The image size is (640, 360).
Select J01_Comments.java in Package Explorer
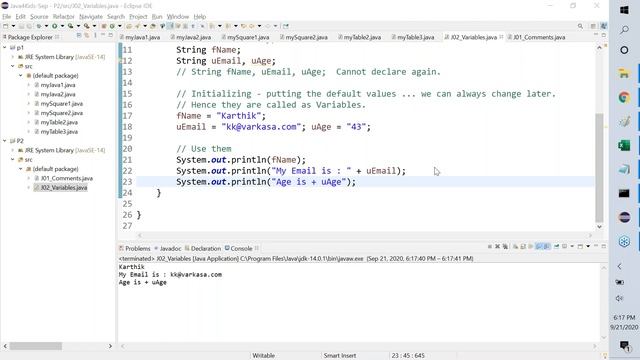pos(66,178)
